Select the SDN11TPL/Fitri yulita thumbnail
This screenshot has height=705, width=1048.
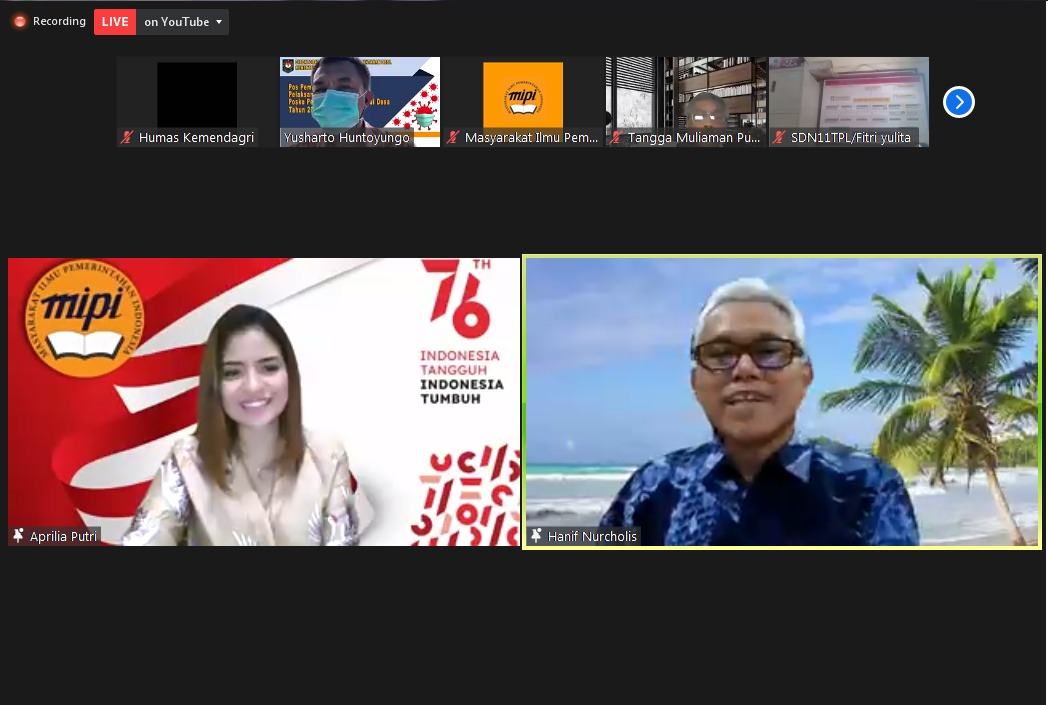tap(849, 95)
